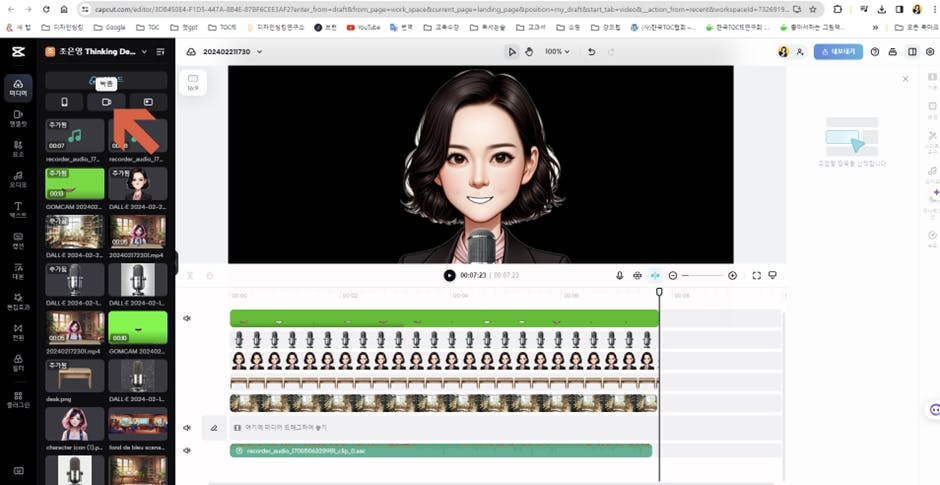Click the floating chat assistant bubble
Screen dimensions: 940x485
[x=934, y=410]
